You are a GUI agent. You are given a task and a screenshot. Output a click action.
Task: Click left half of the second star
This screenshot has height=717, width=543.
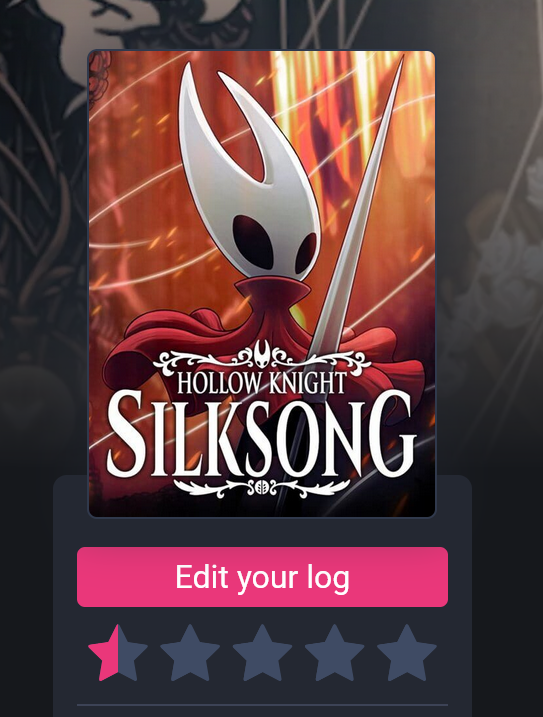pos(175,653)
